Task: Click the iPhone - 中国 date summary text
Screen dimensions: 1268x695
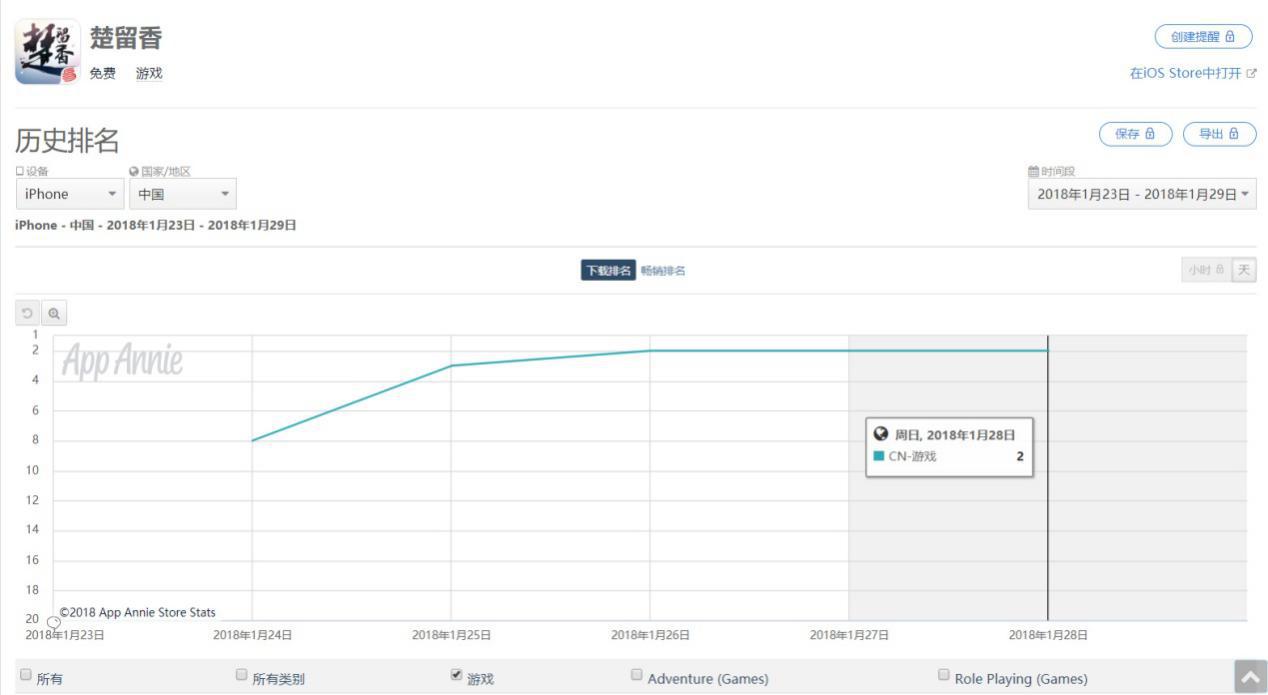Action: [155, 225]
